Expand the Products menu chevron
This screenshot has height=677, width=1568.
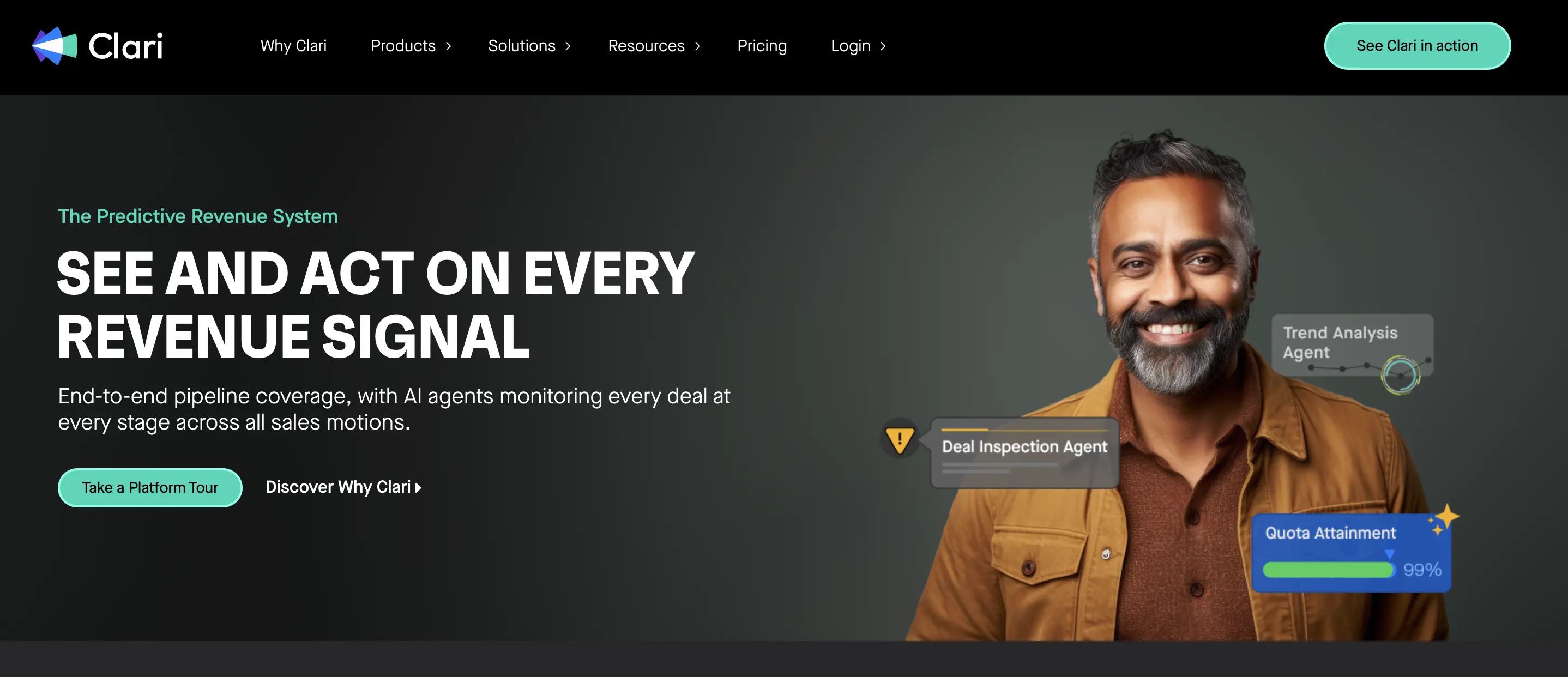pos(449,46)
